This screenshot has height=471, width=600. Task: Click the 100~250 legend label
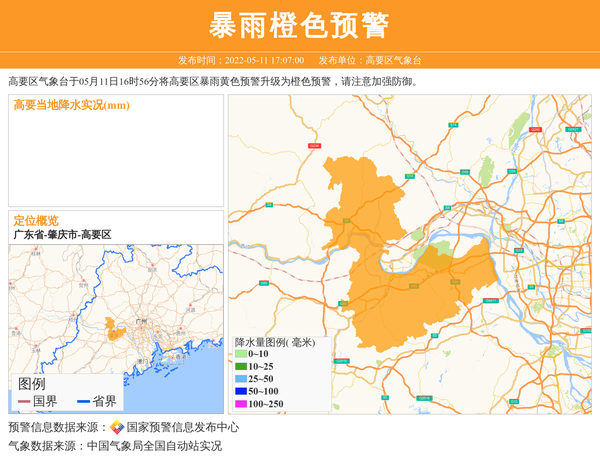pyautogui.click(x=266, y=404)
